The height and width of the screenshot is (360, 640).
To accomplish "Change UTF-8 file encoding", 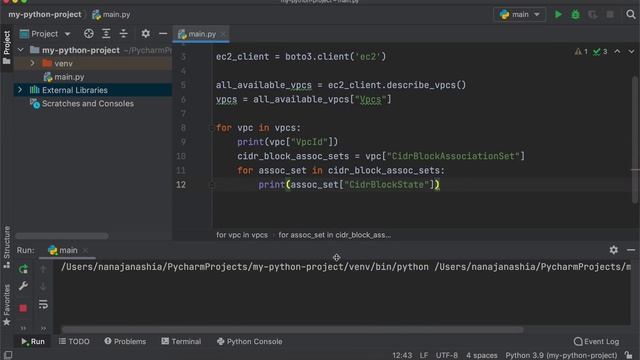I will pyautogui.click(x=447, y=356).
